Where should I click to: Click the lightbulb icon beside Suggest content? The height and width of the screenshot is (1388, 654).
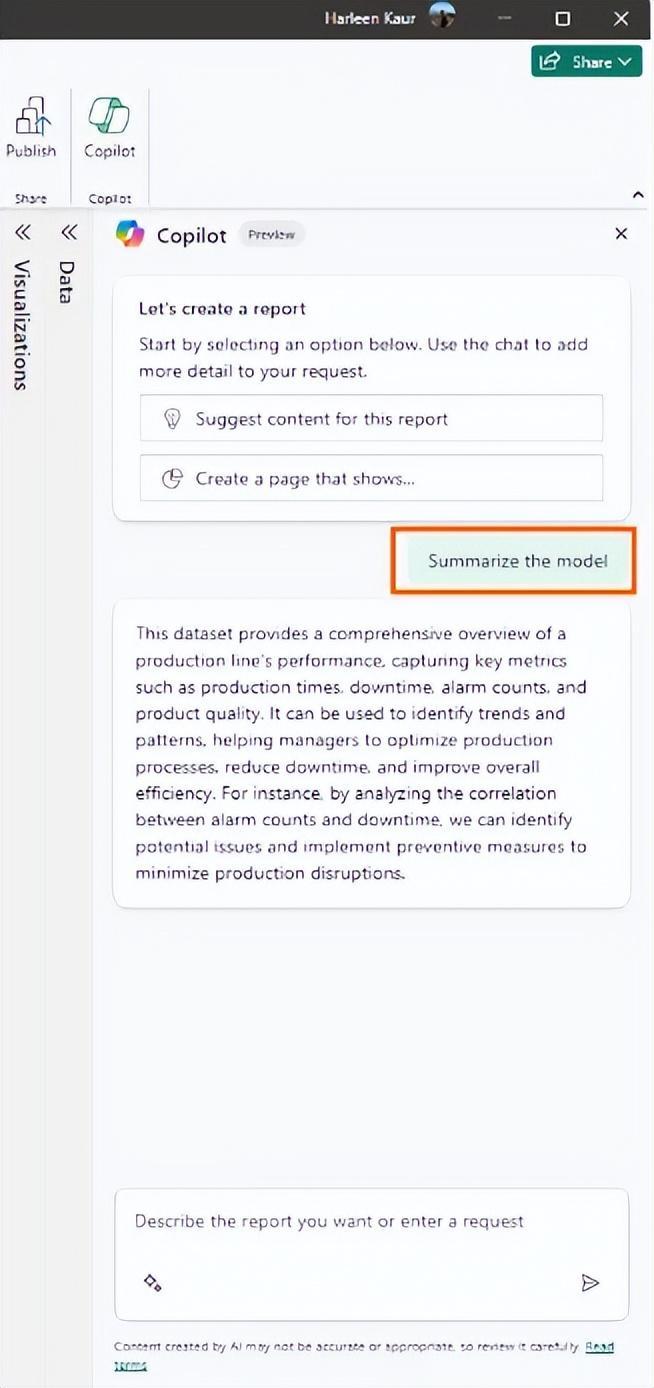tap(172, 419)
